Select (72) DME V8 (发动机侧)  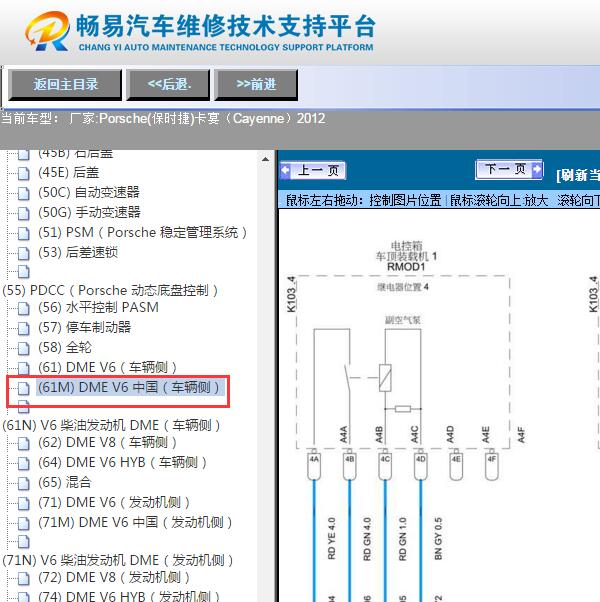point(114,578)
